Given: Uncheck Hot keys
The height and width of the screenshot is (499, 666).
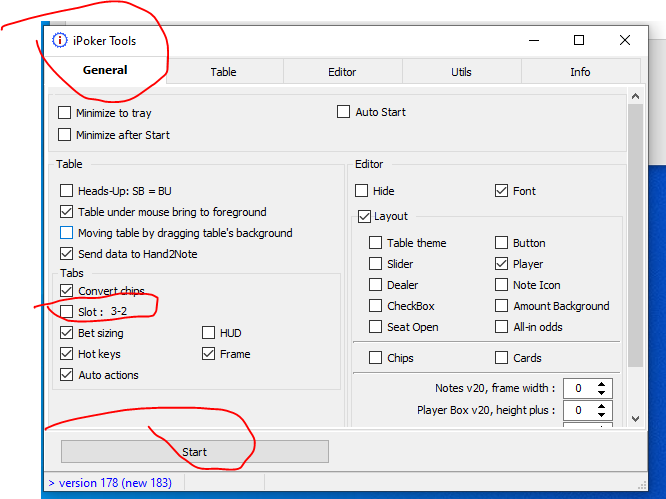Looking at the screenshot, I should (x=66, y=353).
